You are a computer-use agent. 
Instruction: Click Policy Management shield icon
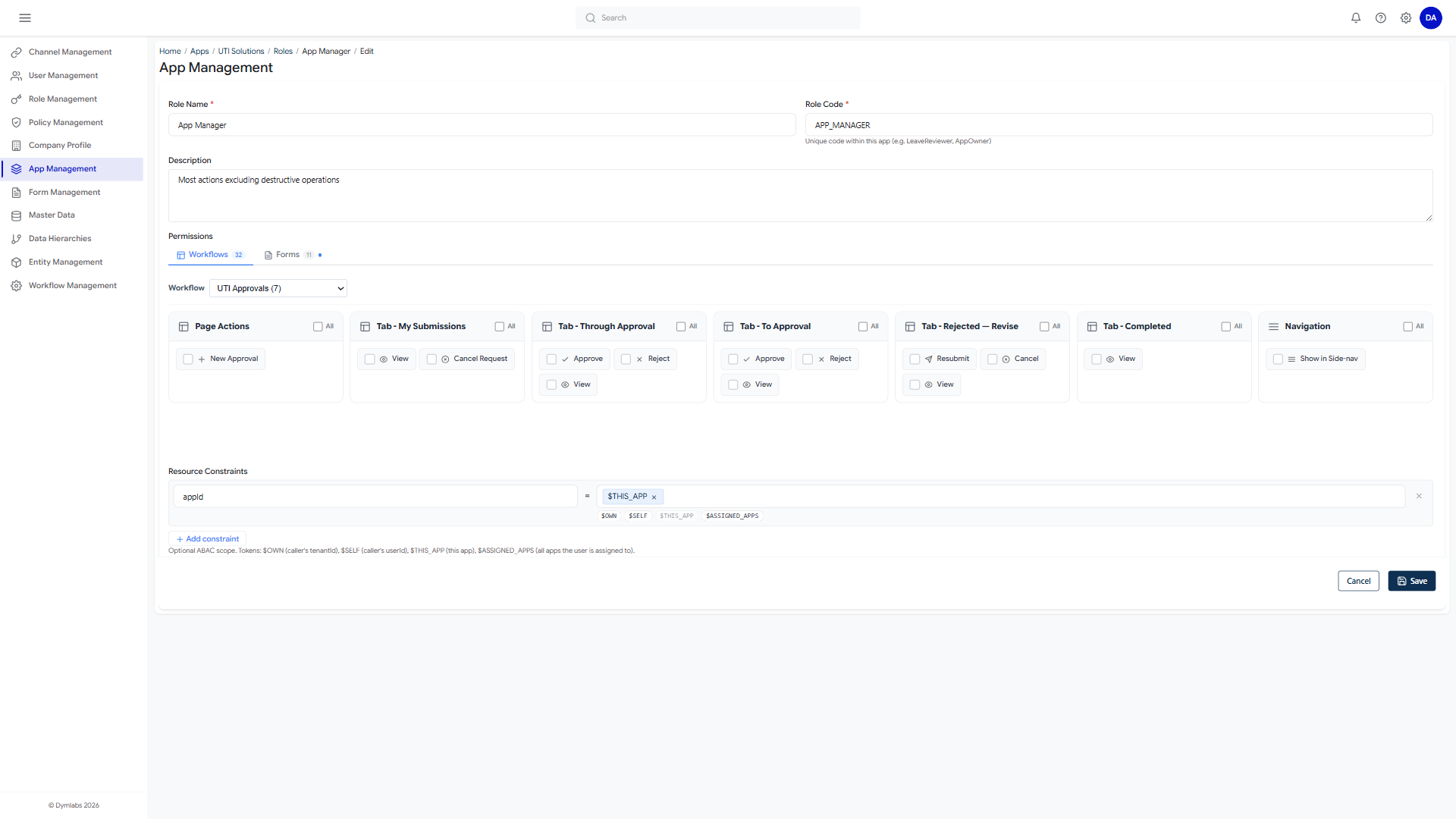pyautogui.click(x=16, y=122)
